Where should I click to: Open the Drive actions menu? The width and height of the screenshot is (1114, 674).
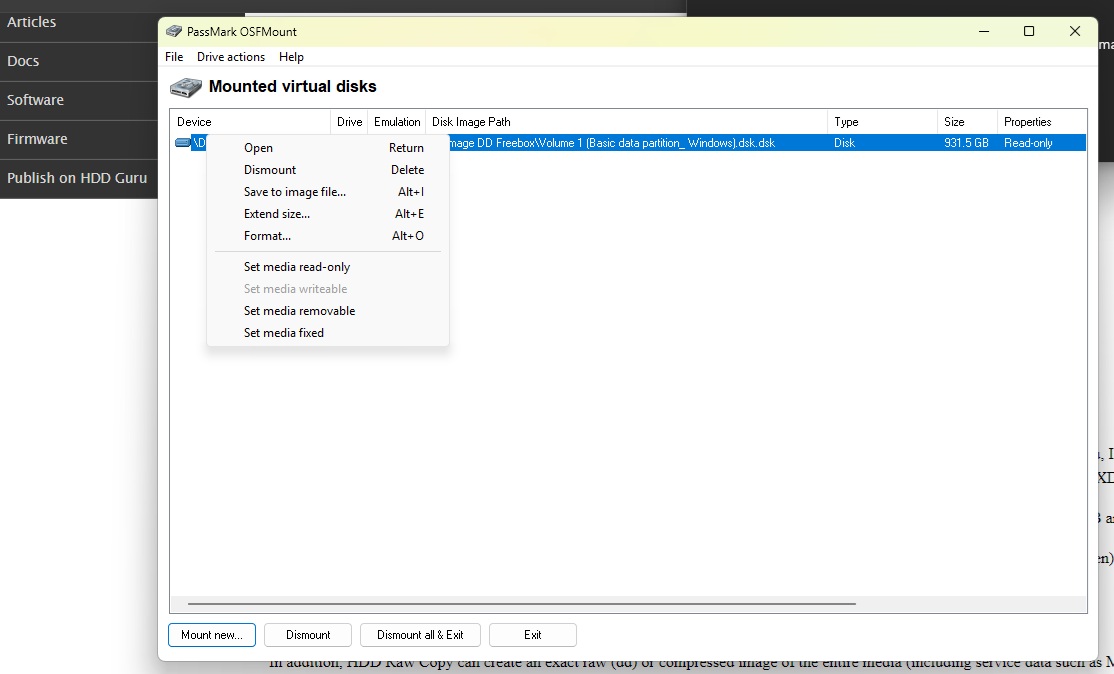[231, 57]
